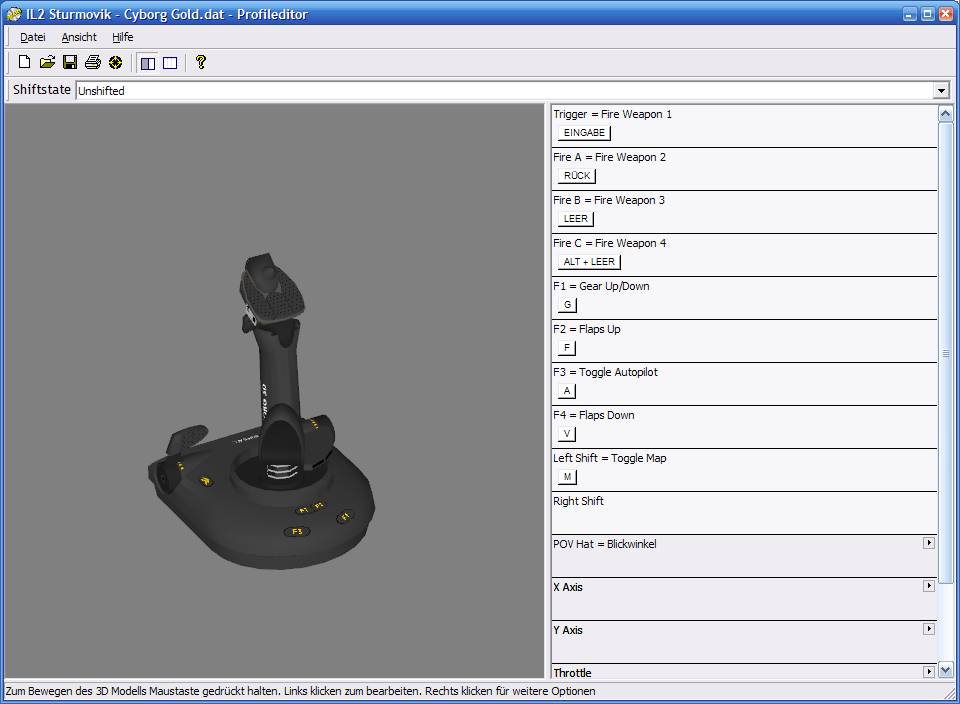Viewport: 960px width, 704px height.
Task: Click the scroll up arrow in the list
Action: tap(945, 113)
